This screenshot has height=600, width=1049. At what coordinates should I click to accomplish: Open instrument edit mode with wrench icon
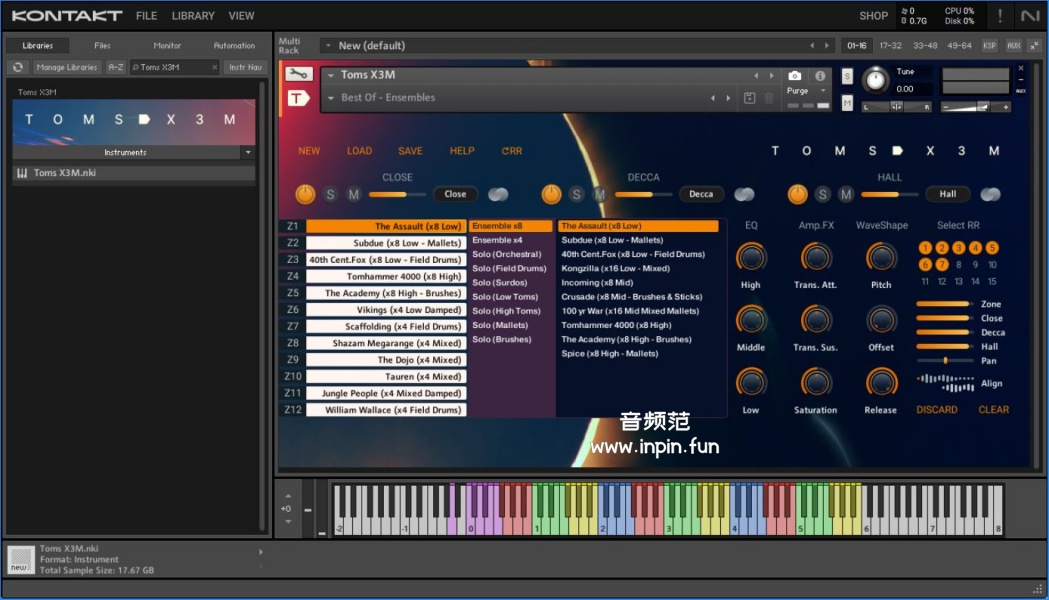298,74
